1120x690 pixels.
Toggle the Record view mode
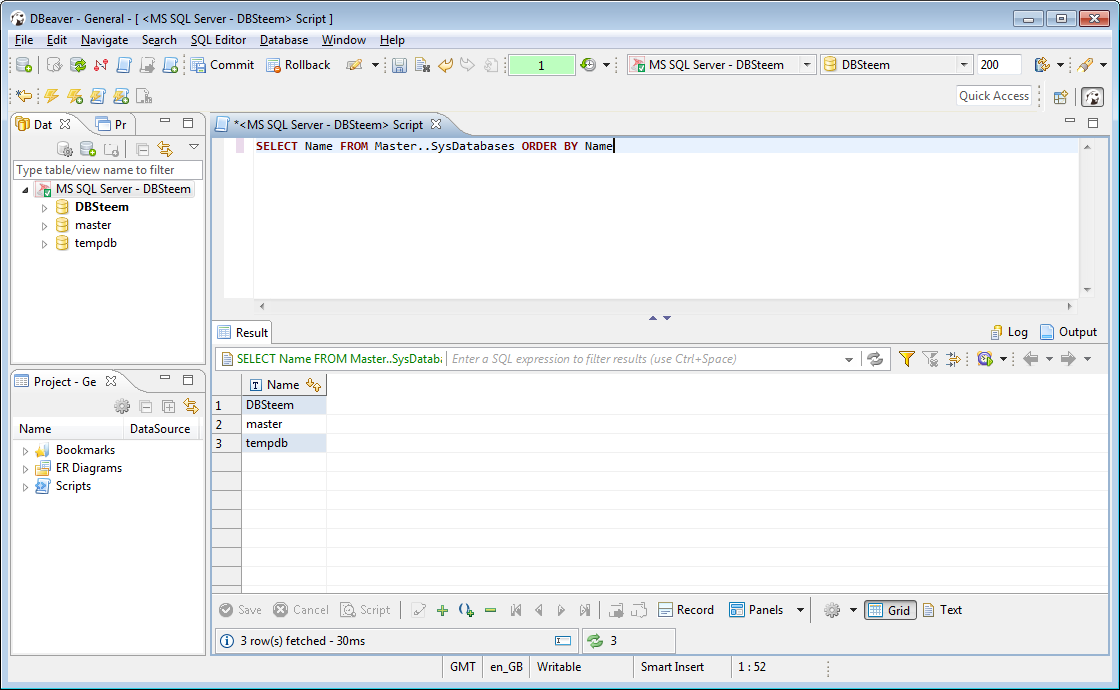click(x=686, y=610)
